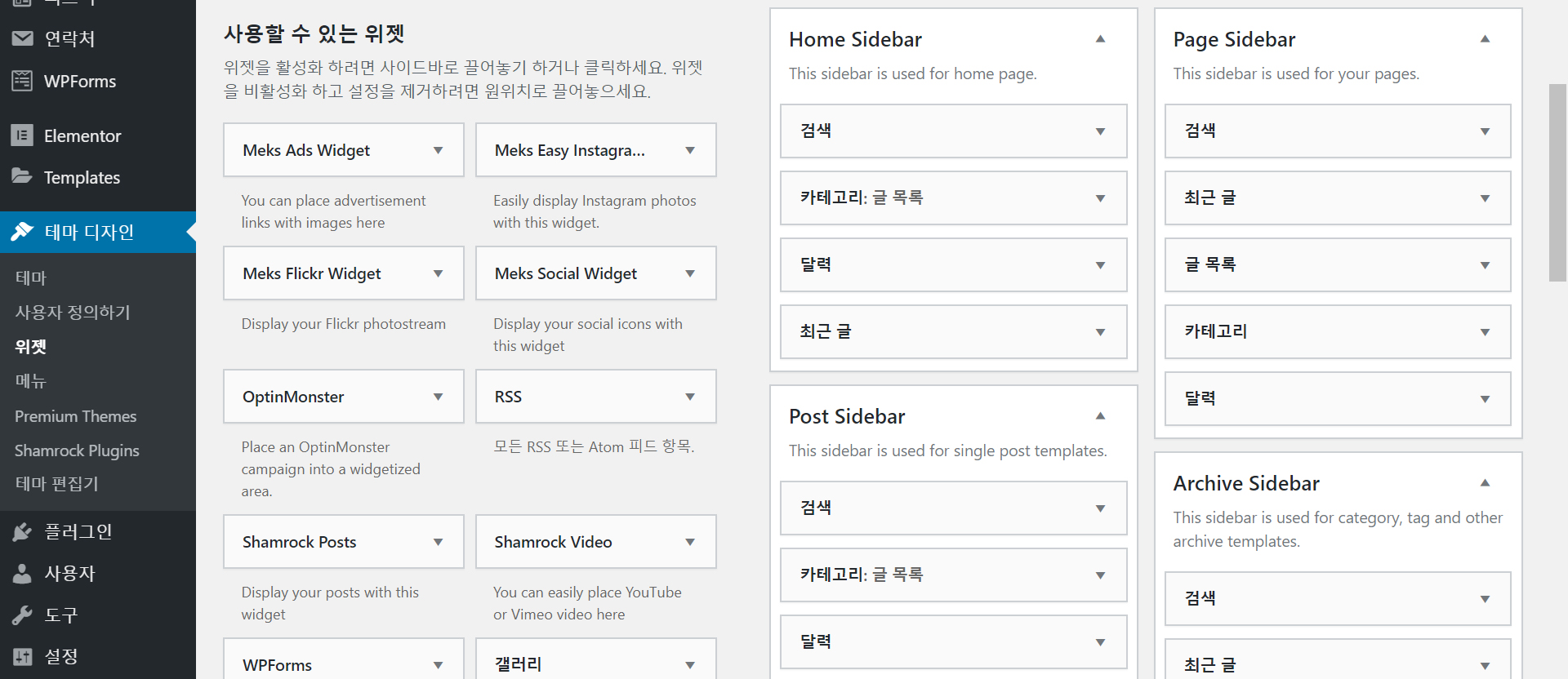Click the 도구 wrench icon
The width and height of the screenshot is (1568, 679).
click(22, 615)
